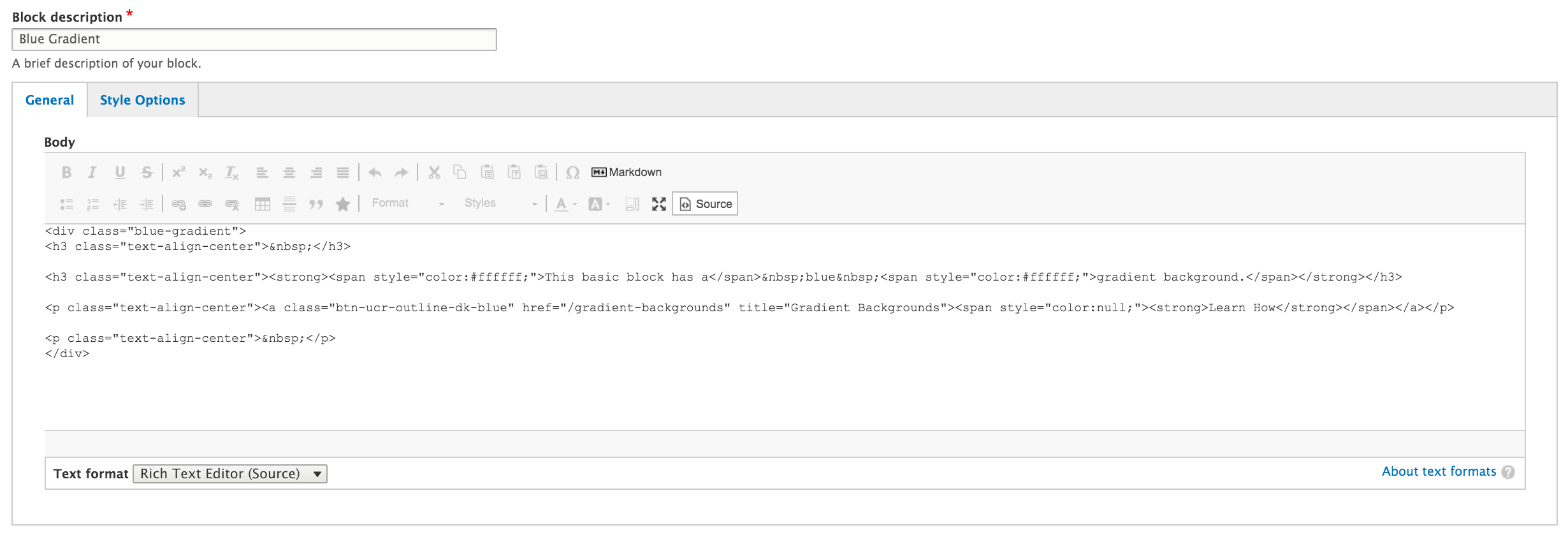
Task: Open the text color picker
Action: click(x=565, y=204)
